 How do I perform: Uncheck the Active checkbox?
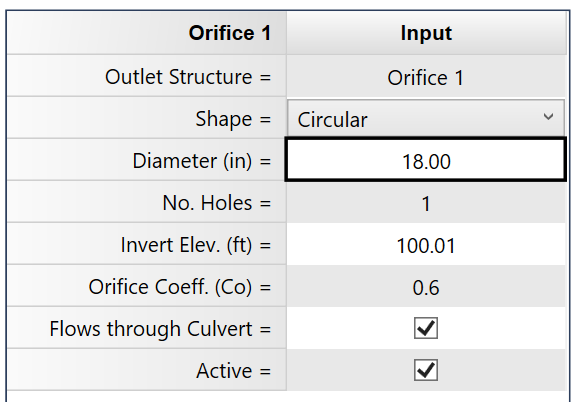[426, 370]
